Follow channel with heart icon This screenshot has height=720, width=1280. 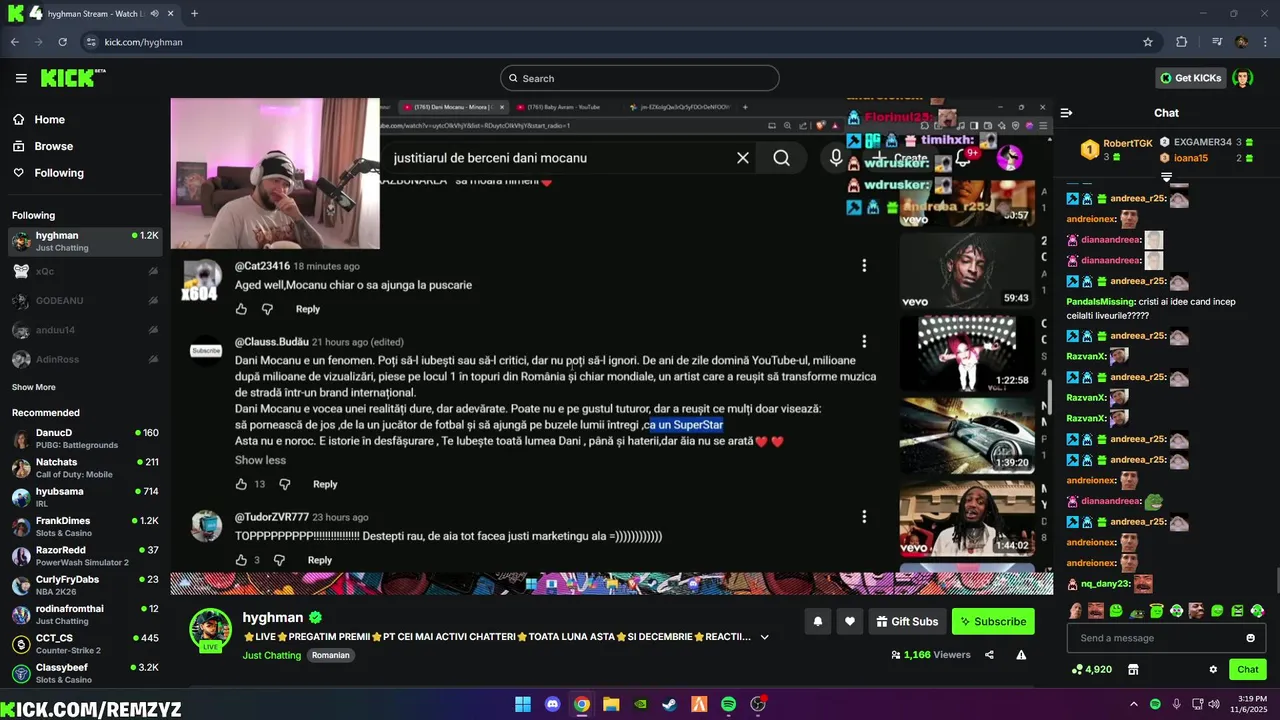(849, 621)
